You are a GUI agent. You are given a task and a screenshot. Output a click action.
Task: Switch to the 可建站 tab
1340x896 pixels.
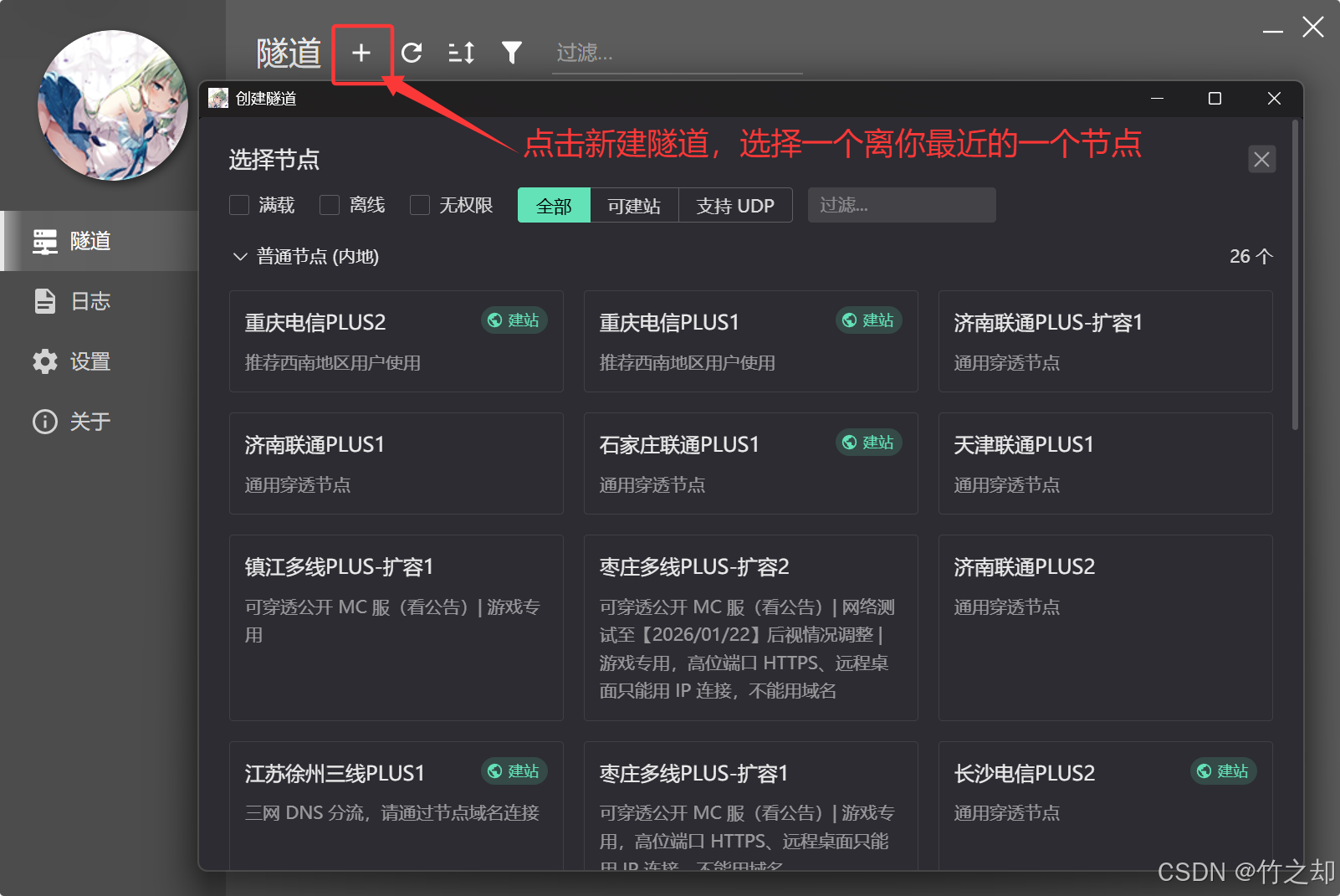point(634,205)
